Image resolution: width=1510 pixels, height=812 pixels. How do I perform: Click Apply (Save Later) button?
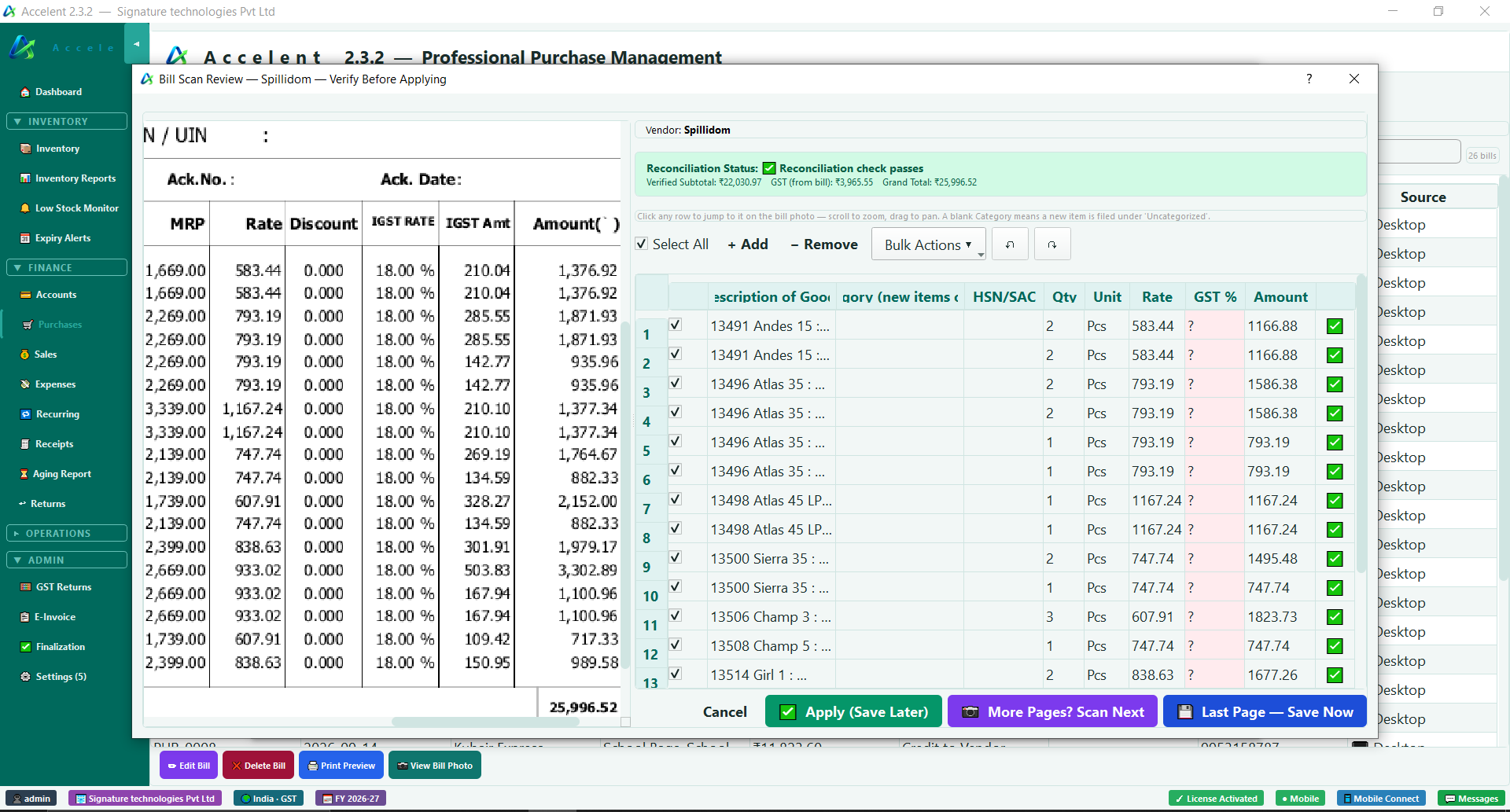tap(853, 711)
